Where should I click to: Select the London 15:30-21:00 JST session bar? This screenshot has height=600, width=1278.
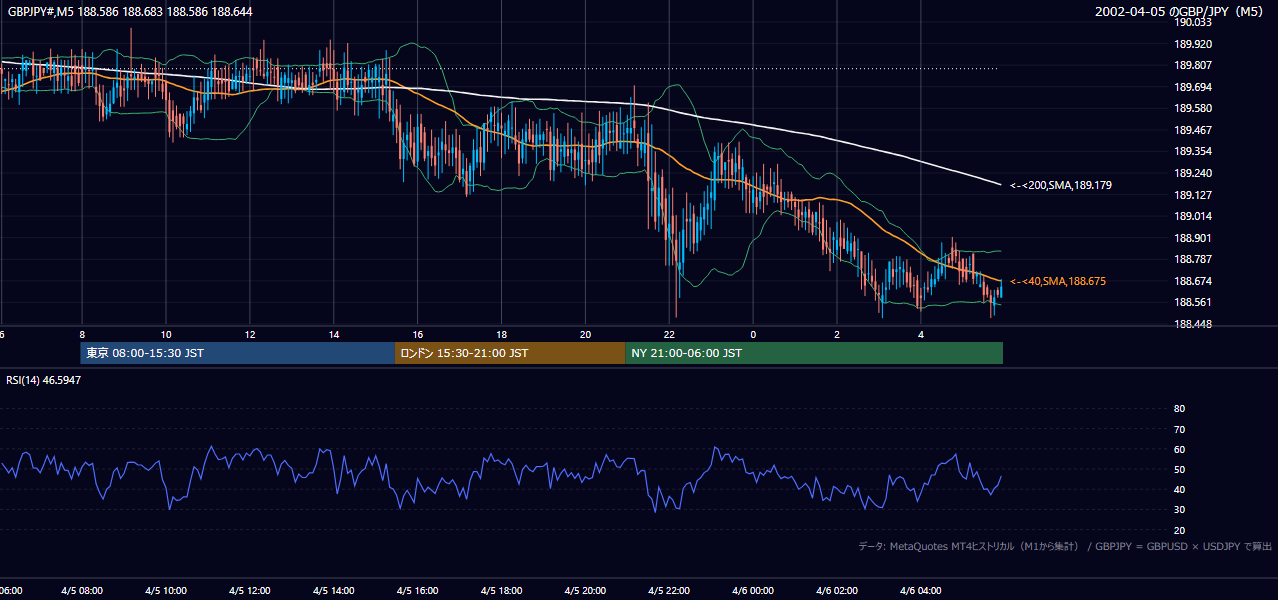tap(510, 353)
